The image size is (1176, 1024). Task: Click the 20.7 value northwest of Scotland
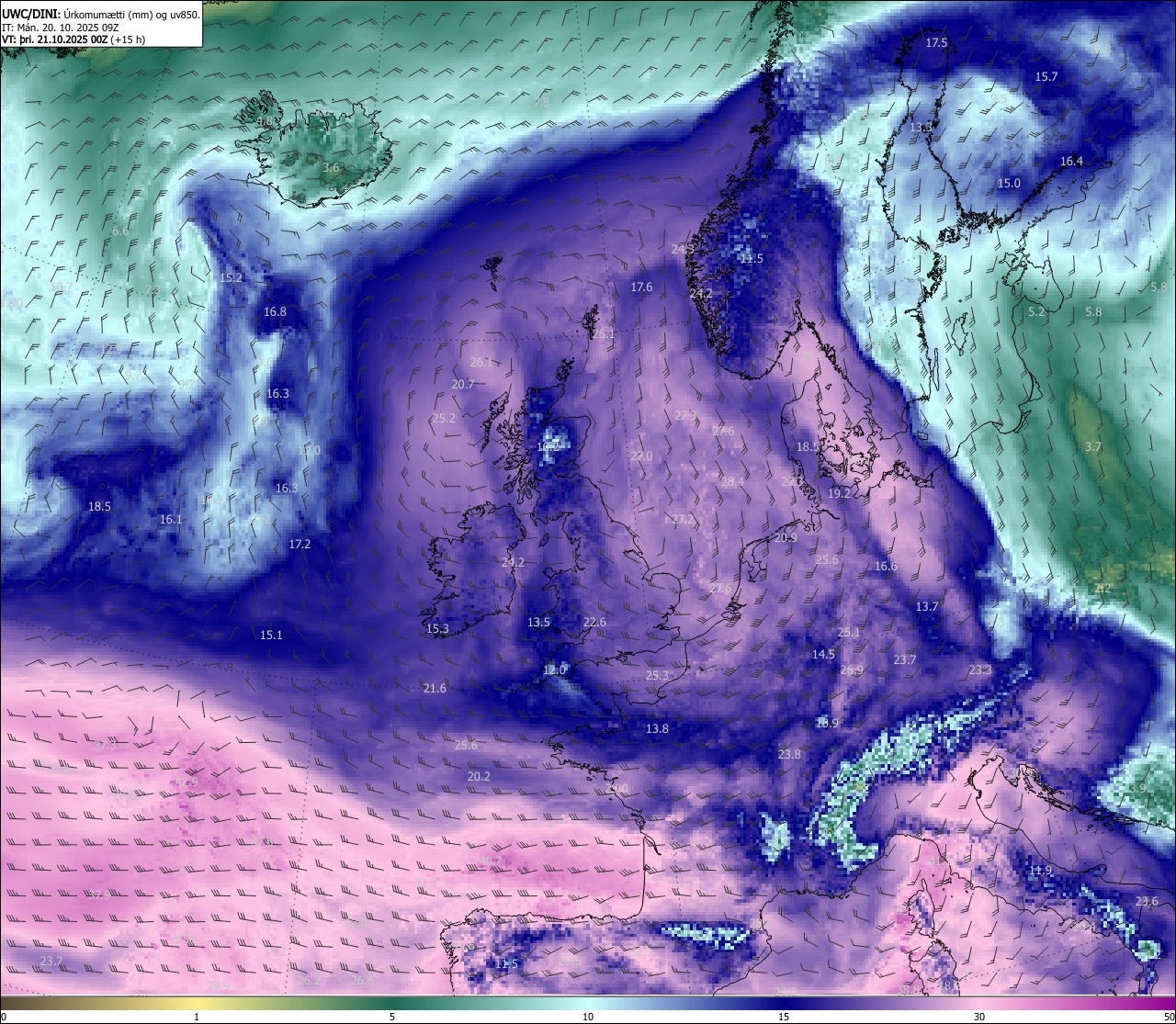pyautogui.click(x=463, y=384)
